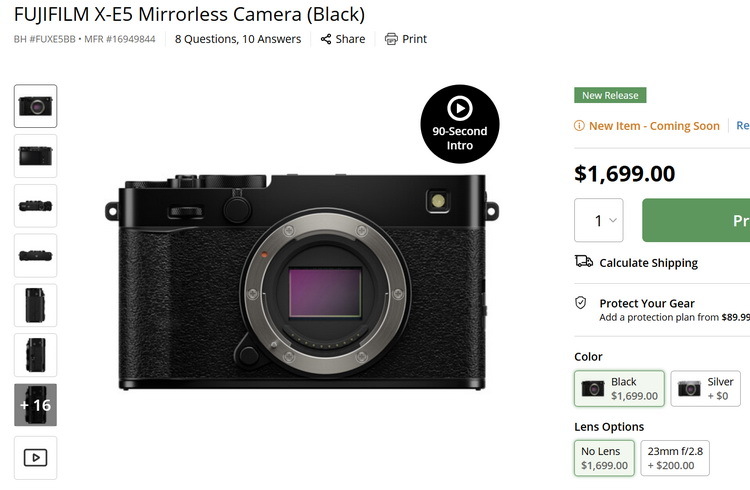Select the Black color option
The height and width of the screenshot is (490, 750).
[619, 388]
